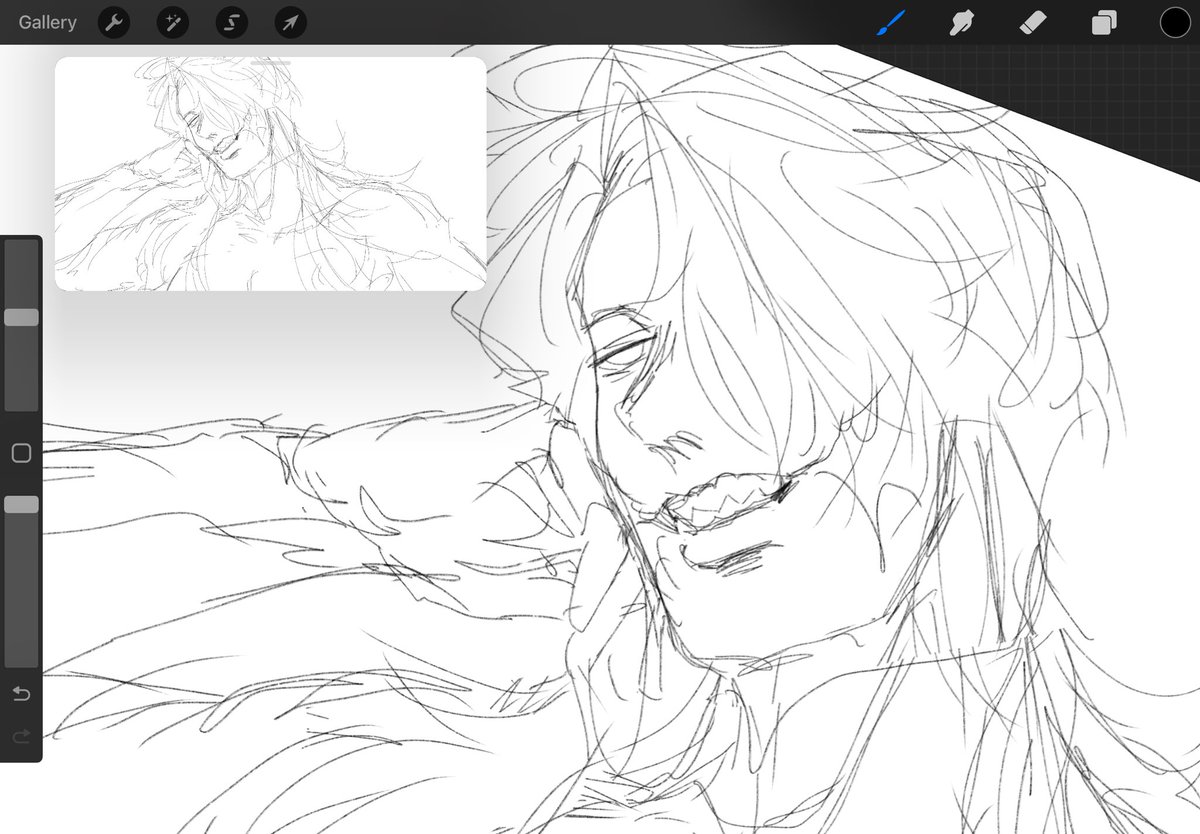Open the Layers panel
This screenshot has width=1200, height=834.
[x=1104, y=22]
